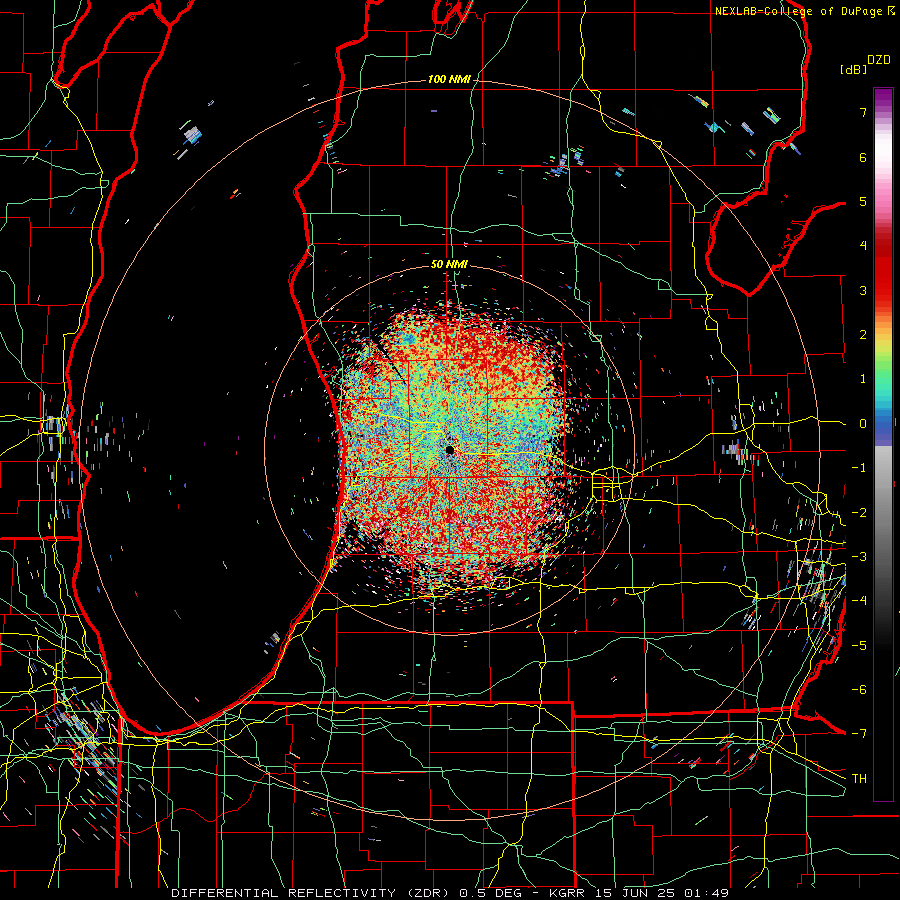
Task: Click the -7 dB value on legend
Action: tap(859, 734)
